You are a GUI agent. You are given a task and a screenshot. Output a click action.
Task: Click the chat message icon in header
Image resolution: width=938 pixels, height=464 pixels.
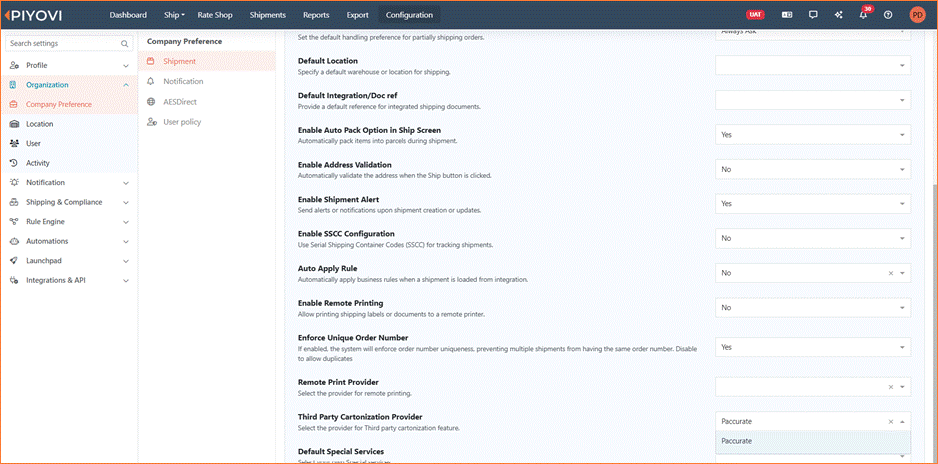[x=812, y=15]
